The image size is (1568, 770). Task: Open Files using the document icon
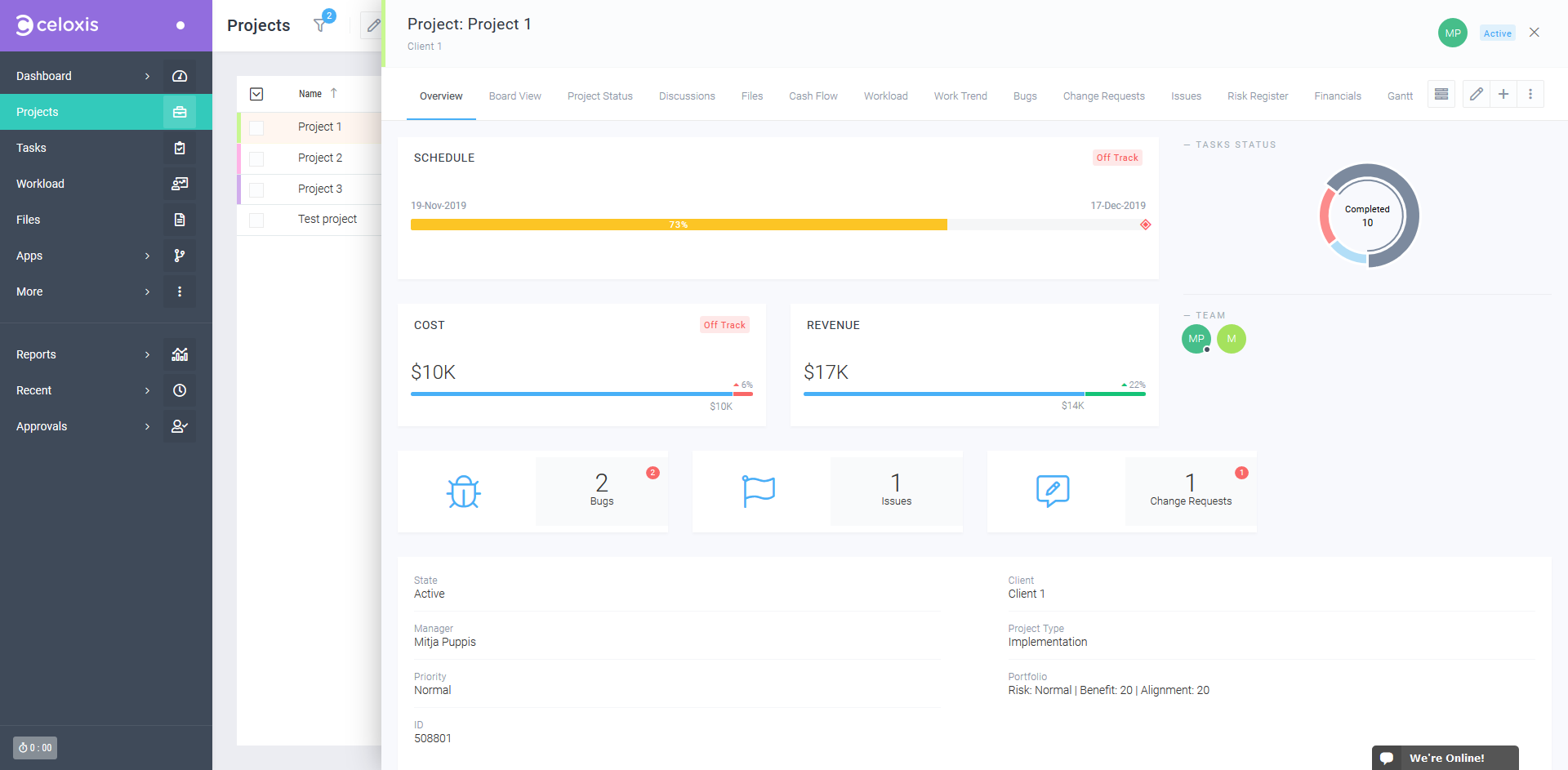[x=180, y=220]
